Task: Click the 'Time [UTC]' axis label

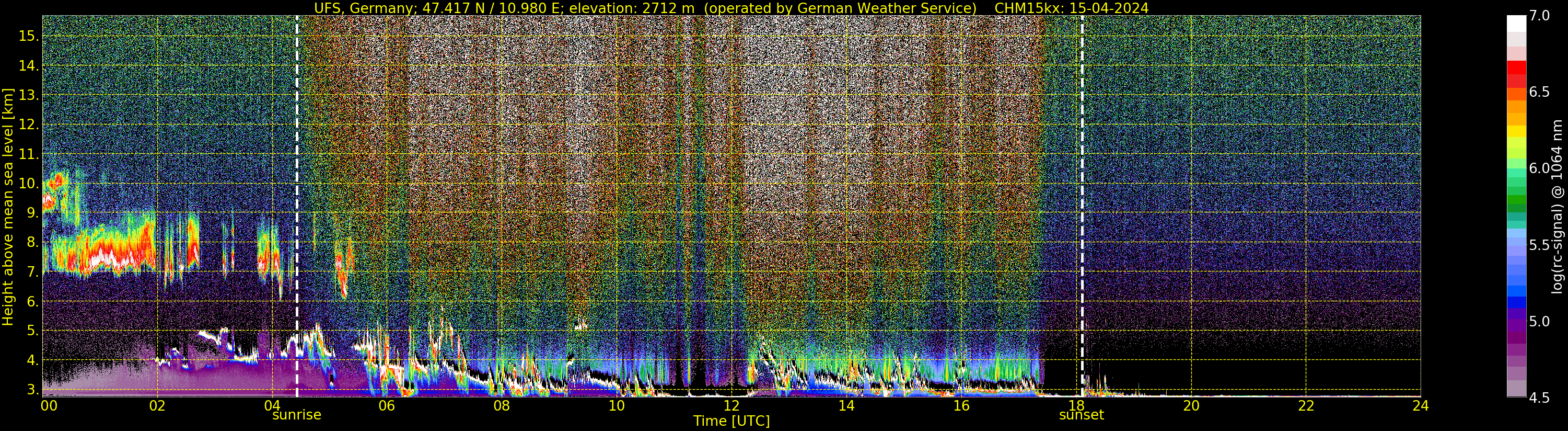Action: click(x=731, y=421)
